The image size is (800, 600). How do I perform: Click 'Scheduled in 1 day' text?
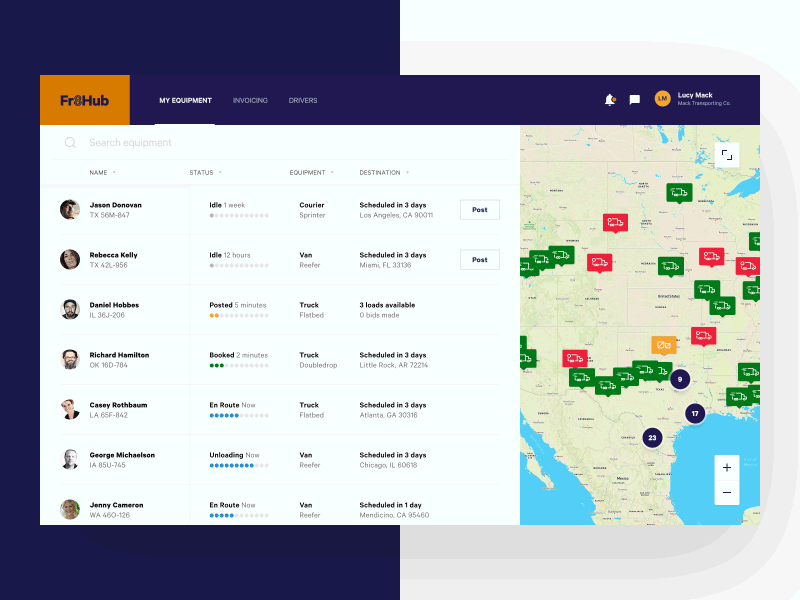click(x=390, y=505)
